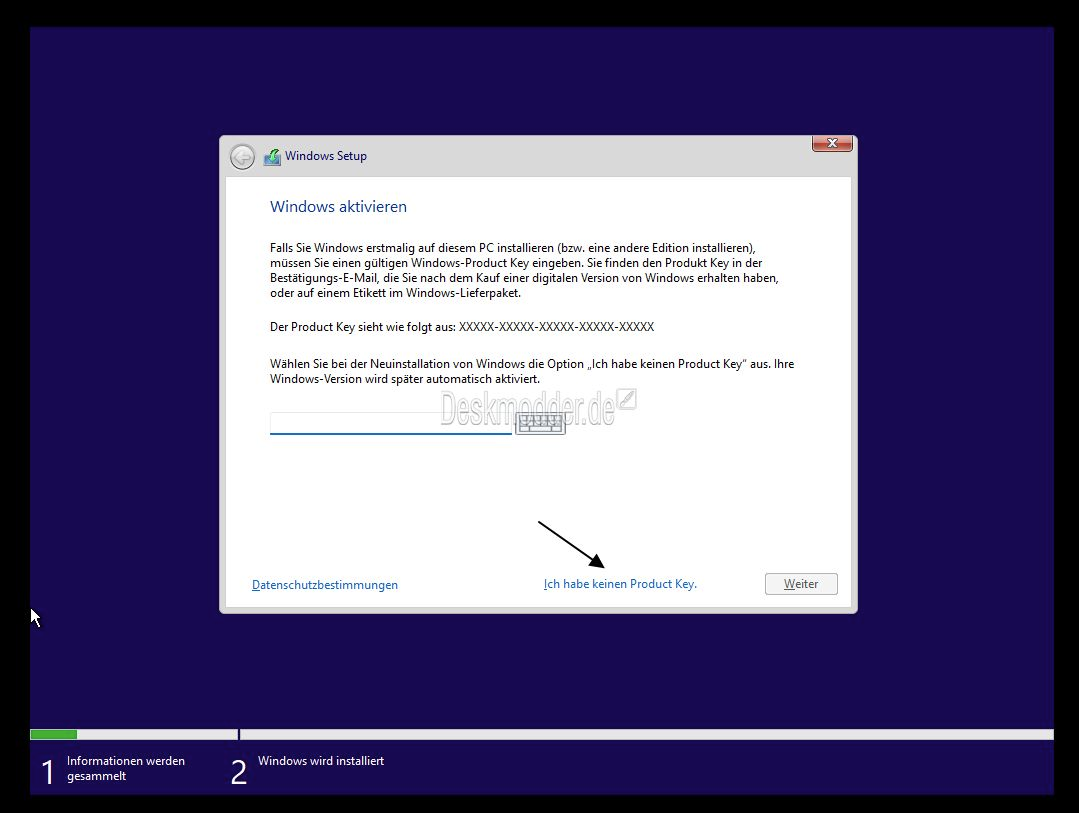This screenshot has height=813, width=1079.
Task: Click "Informationen werden gesammelt" step label
Action: coord(126,768)
